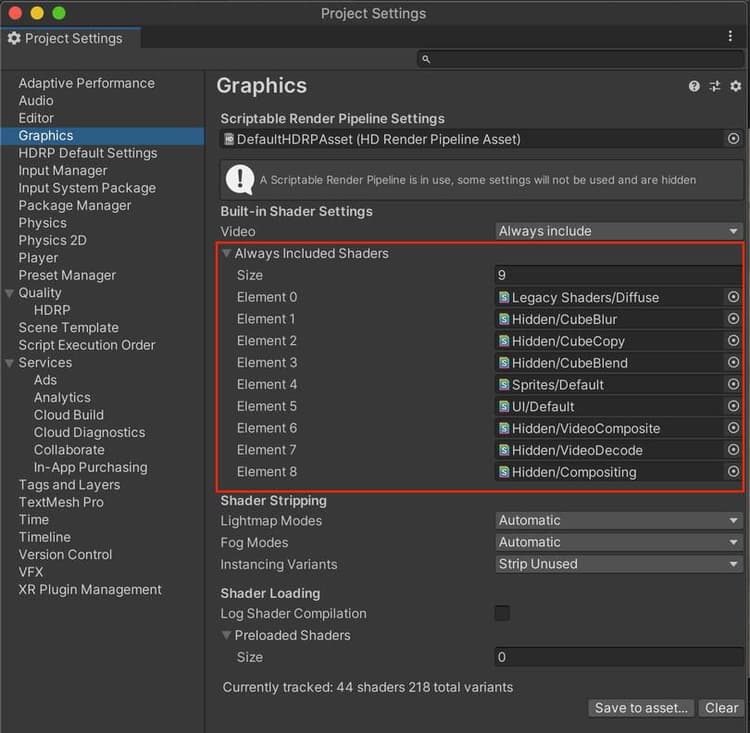The height and width of the screenshot is (733, 750).
Task: Toggle Log Shader Compilation checkbox
Action: (x=502, y=613)
